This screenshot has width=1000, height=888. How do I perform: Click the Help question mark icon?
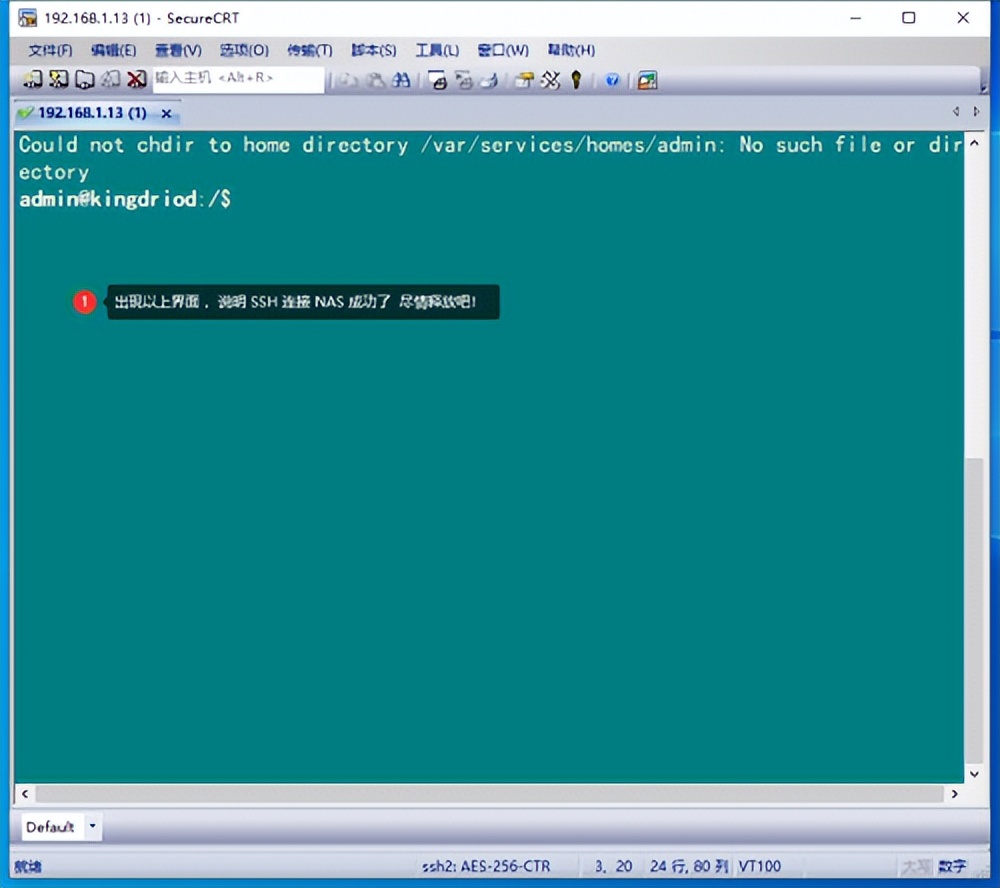[612, 80]
